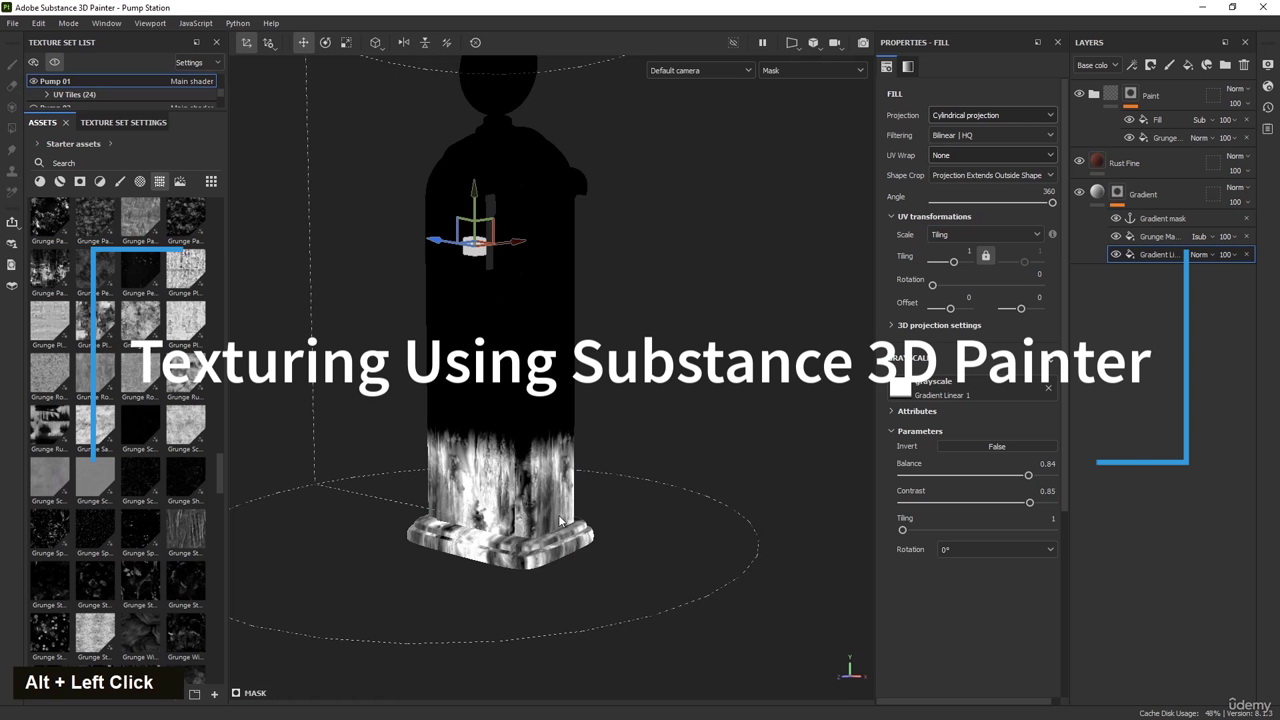Expand the Attributes section
Viewport: 1280px width, 720px height.
click(x=891, y=411)
